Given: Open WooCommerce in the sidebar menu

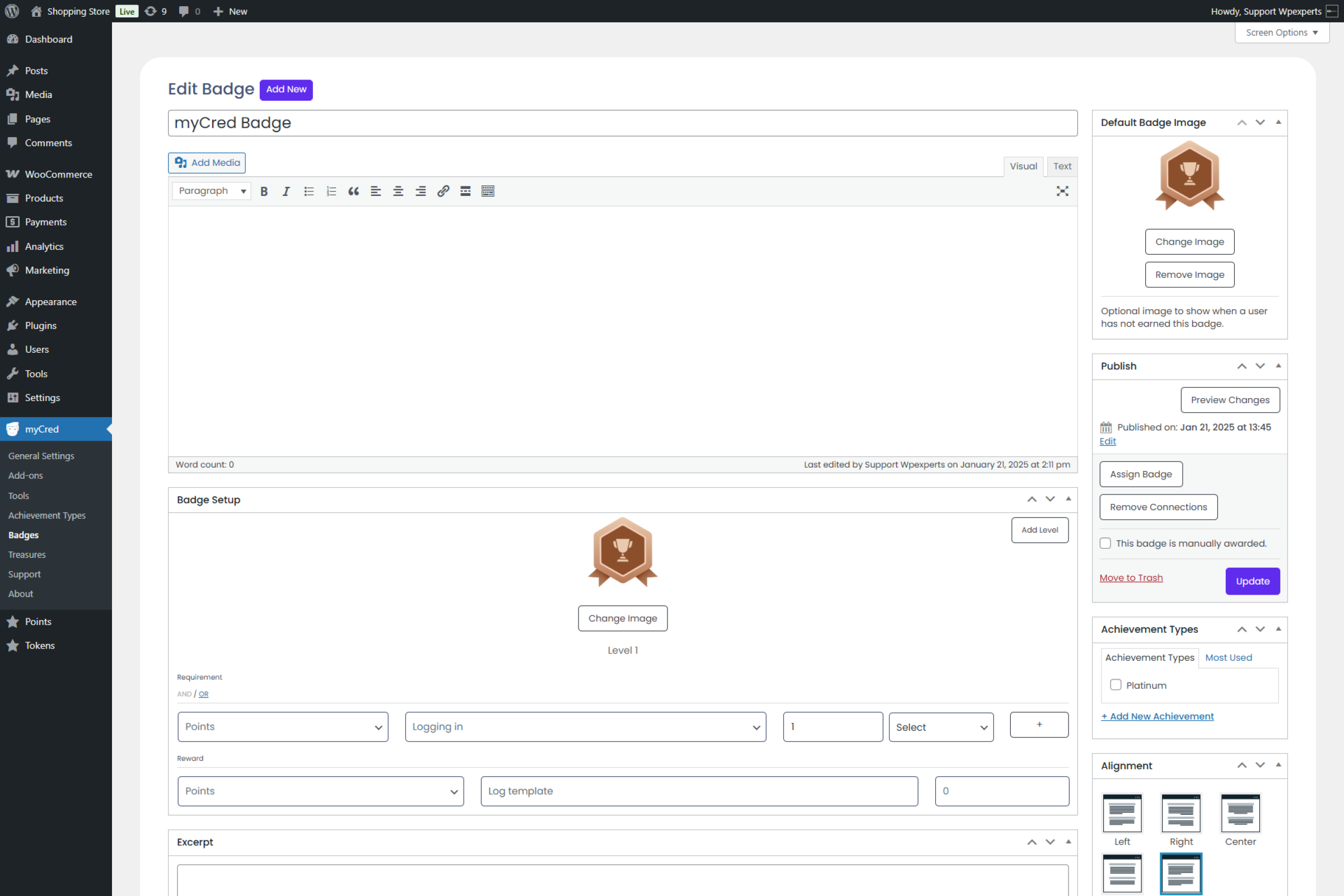Looking at the screenshot, I should pos(58,174).
